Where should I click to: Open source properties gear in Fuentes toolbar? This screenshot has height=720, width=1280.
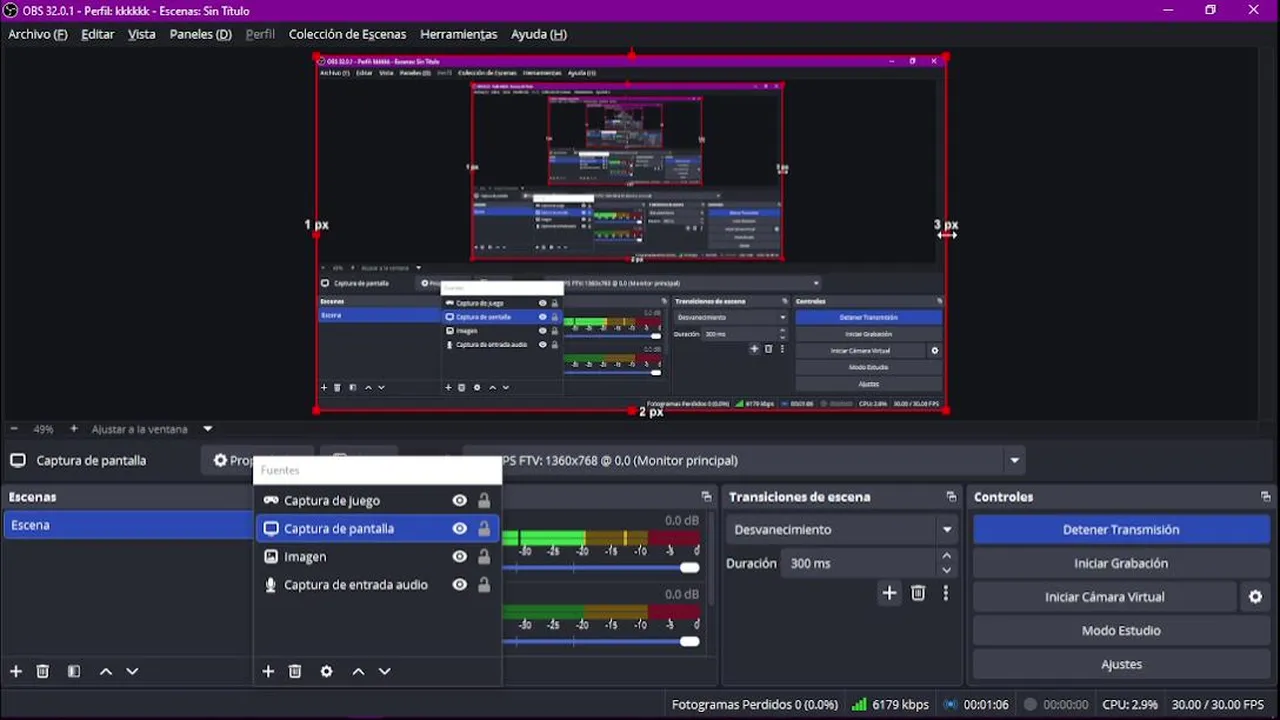pos(326,672)
